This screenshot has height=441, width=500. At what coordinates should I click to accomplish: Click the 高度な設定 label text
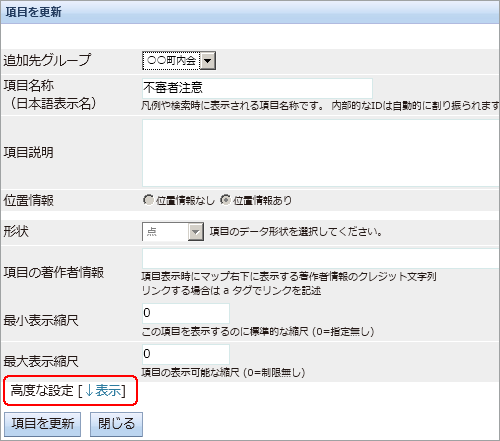tap(42, 391)
